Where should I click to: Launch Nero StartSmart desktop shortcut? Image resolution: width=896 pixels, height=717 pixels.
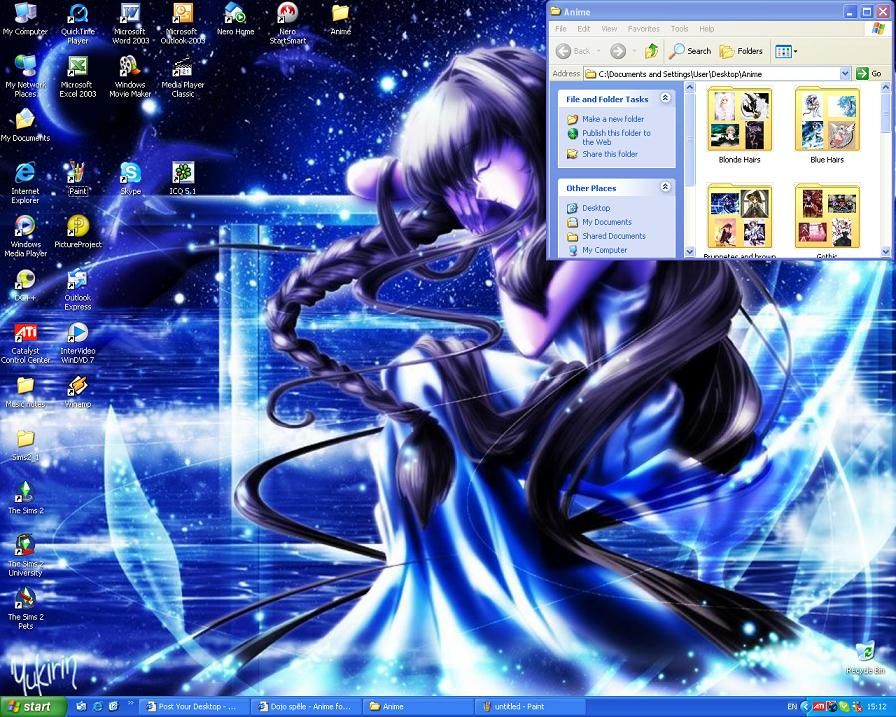click(x=287, y=23)
